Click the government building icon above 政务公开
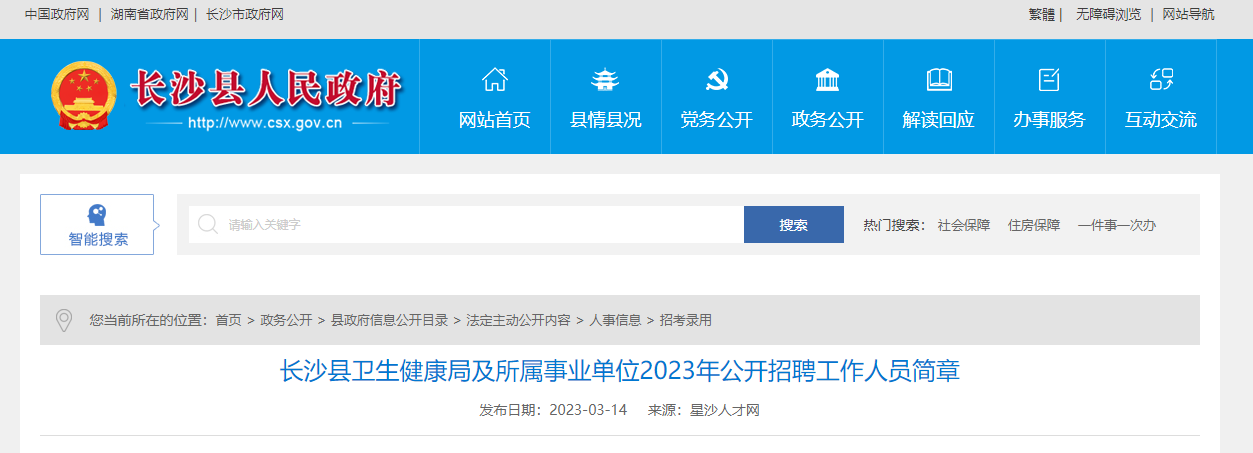This screenshot has height=453, width=1253. (827, 79)
